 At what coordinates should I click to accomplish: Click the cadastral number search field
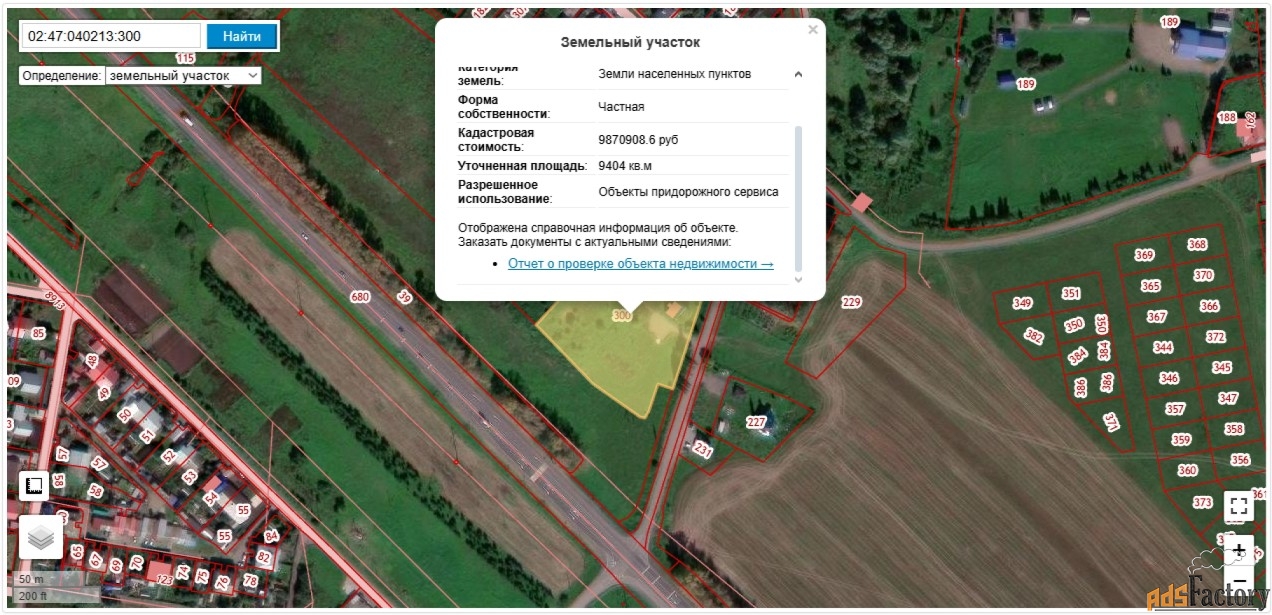click(111, 36)
